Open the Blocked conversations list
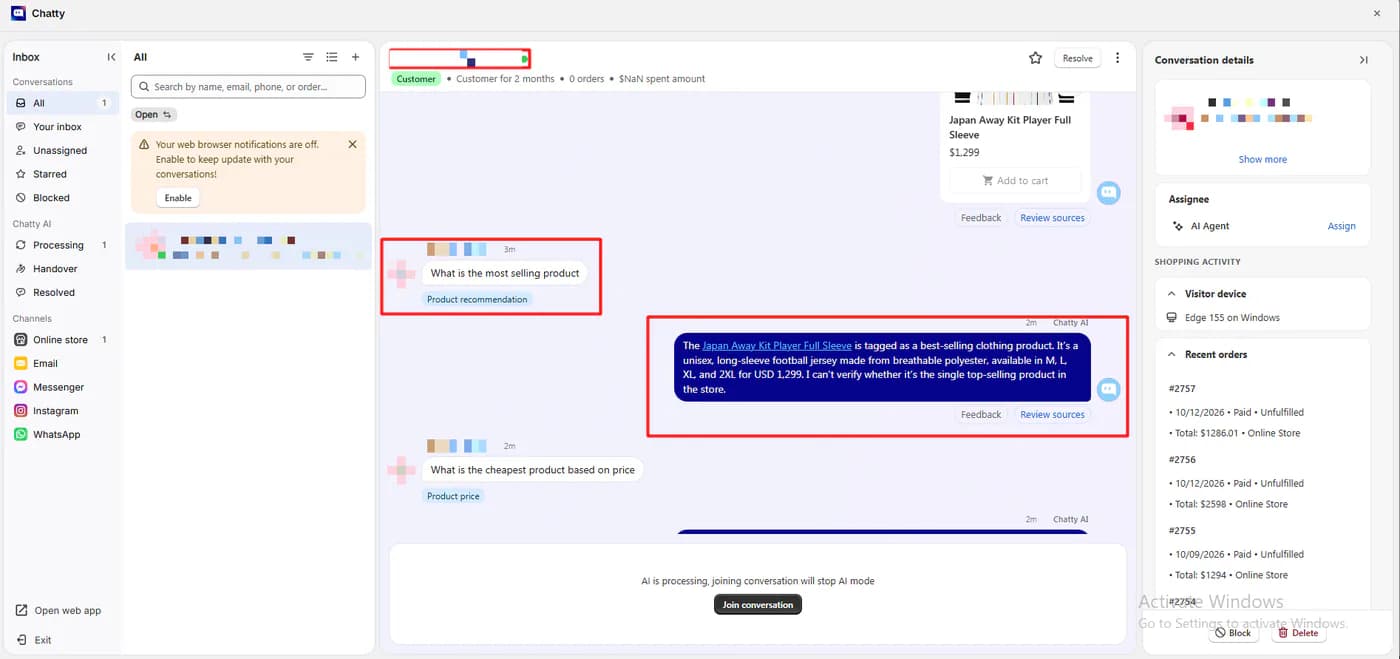Screen dimensions: 1400x659 (62, 198)
